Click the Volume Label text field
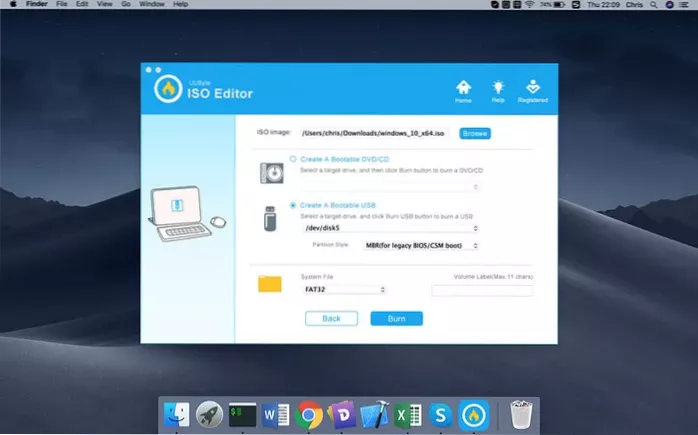 [x=481, y=290]
